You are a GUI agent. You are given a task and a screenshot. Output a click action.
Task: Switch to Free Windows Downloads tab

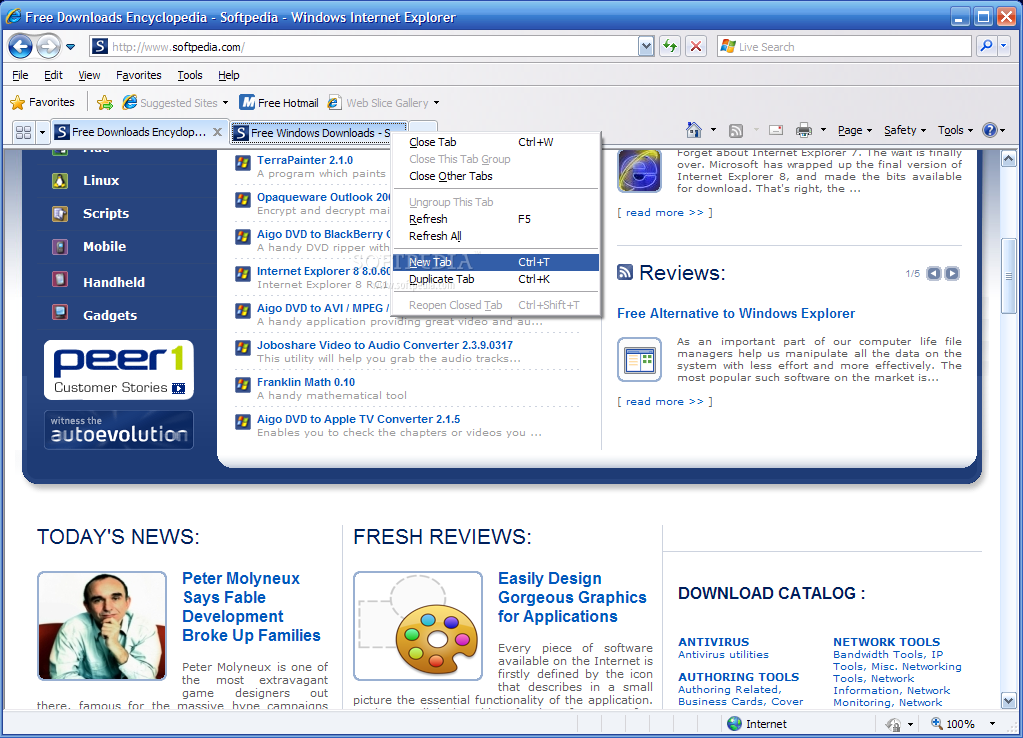312,133
